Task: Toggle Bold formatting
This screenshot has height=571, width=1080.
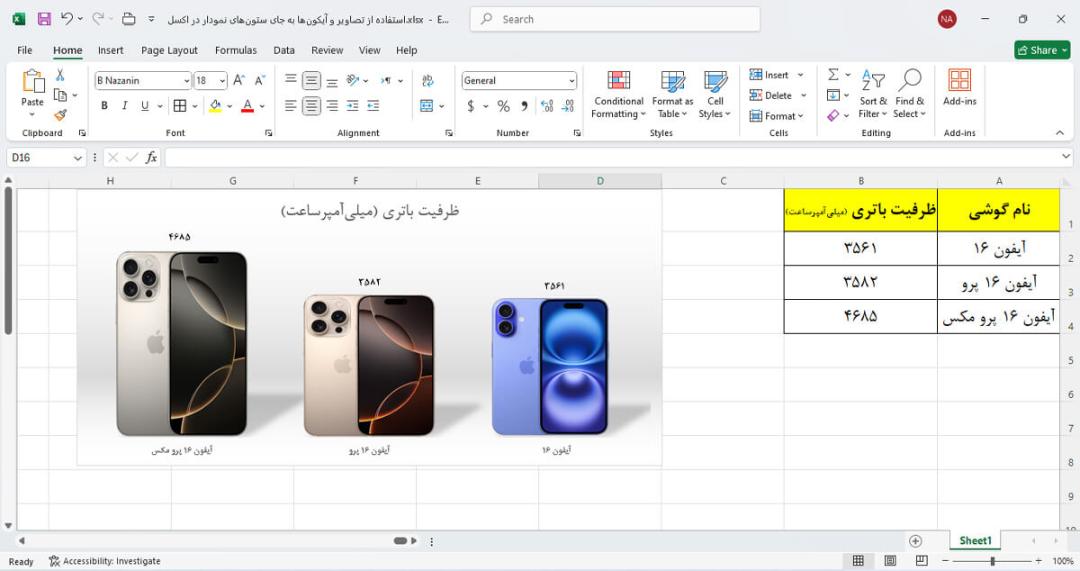Action: (104, 105)
